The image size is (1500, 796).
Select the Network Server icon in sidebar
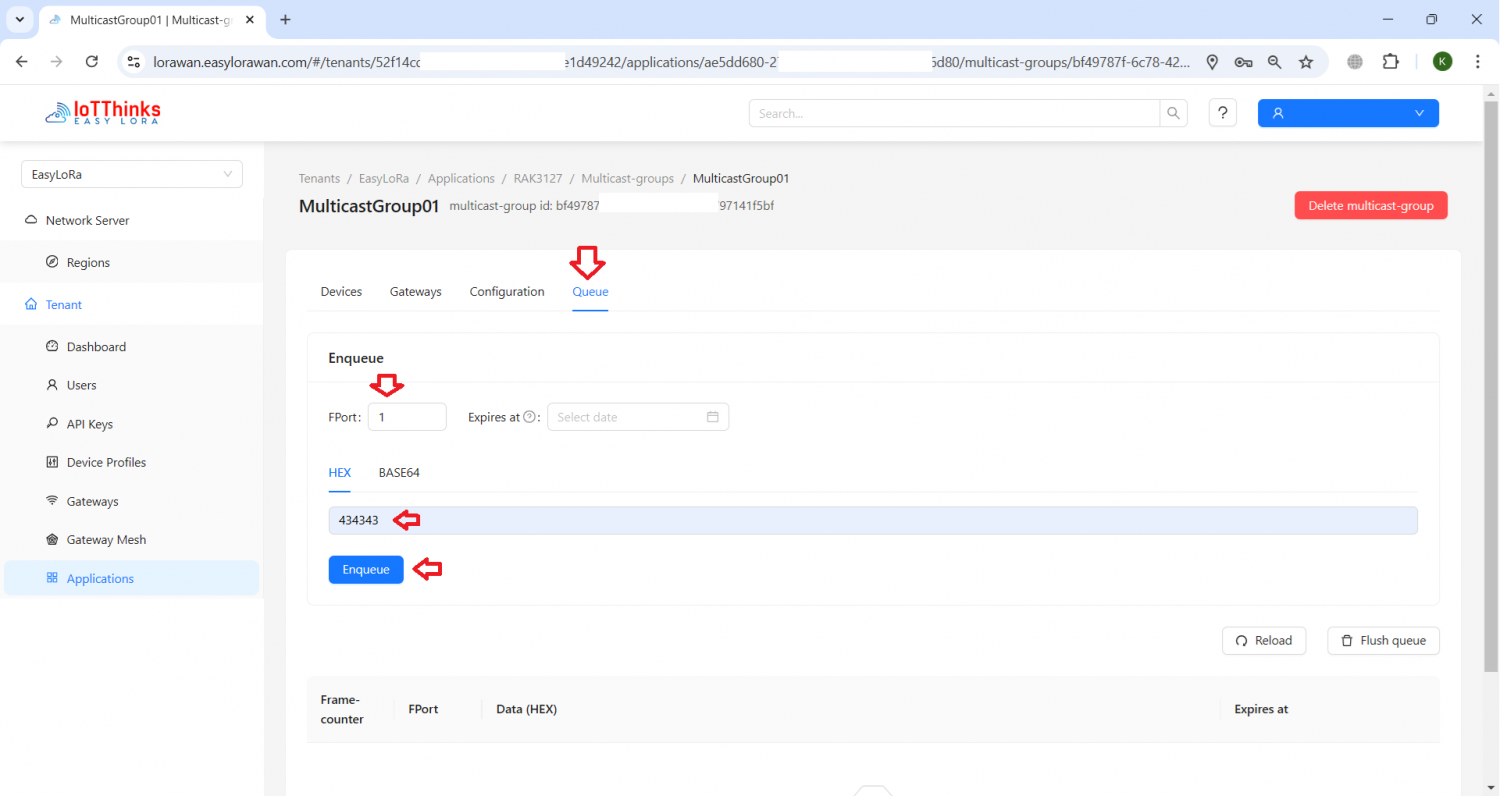coord(33,220)
